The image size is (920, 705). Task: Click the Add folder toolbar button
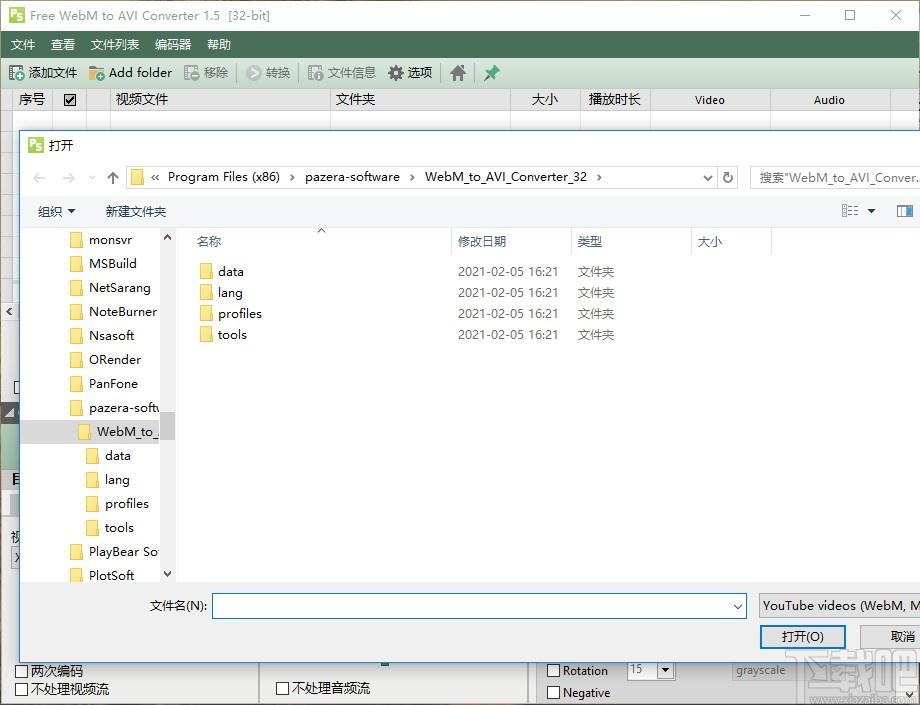[x=130, y=73]
